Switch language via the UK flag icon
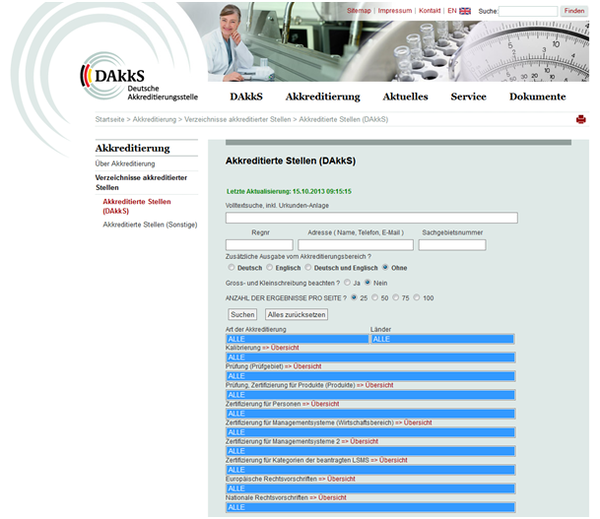Image resolution: width=600 pixels, height=519 pixels. 465,11
